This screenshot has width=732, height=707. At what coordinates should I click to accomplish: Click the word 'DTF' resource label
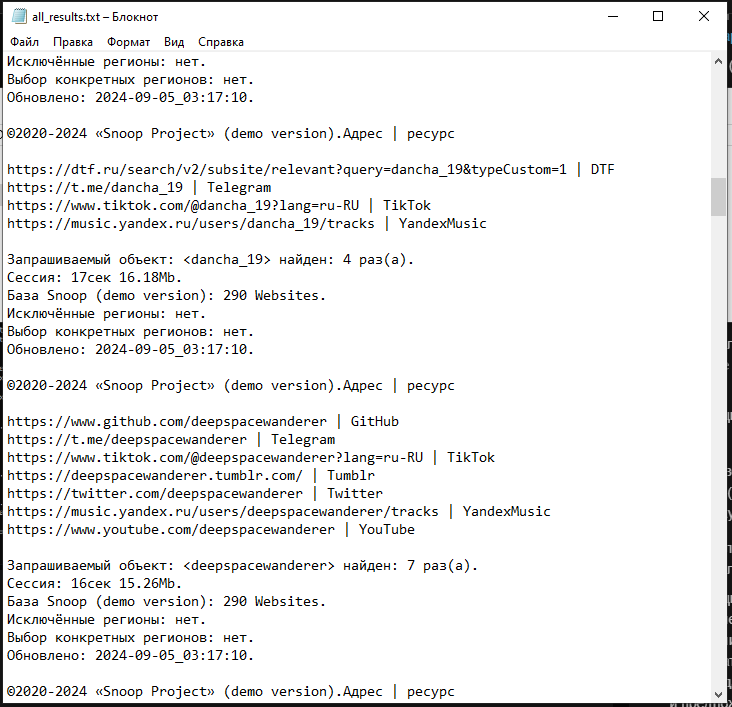(603, 169)
